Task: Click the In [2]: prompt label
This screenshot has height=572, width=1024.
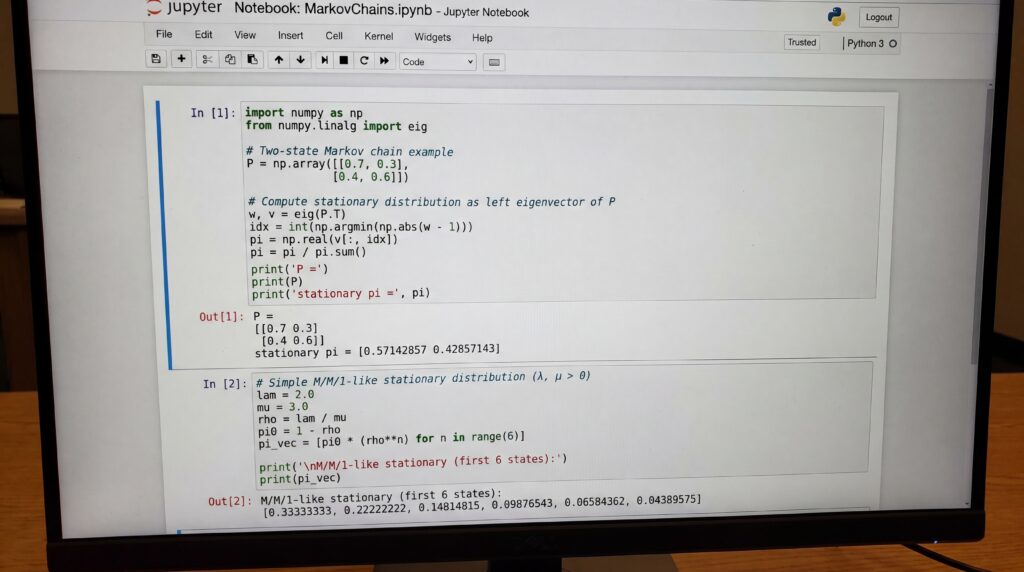Action: [225, 384]
